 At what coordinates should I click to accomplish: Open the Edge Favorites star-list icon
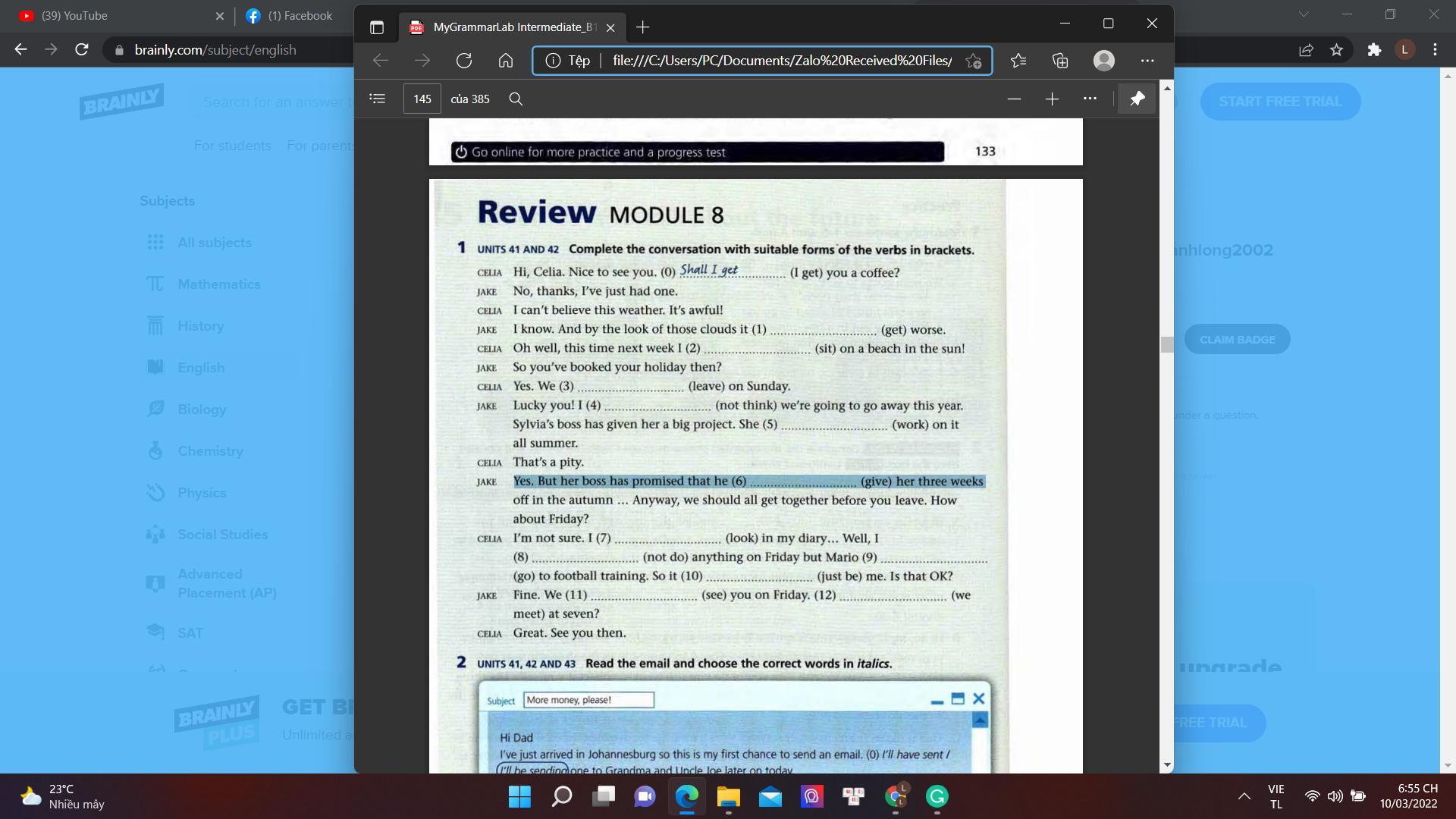pos(1018,61)
